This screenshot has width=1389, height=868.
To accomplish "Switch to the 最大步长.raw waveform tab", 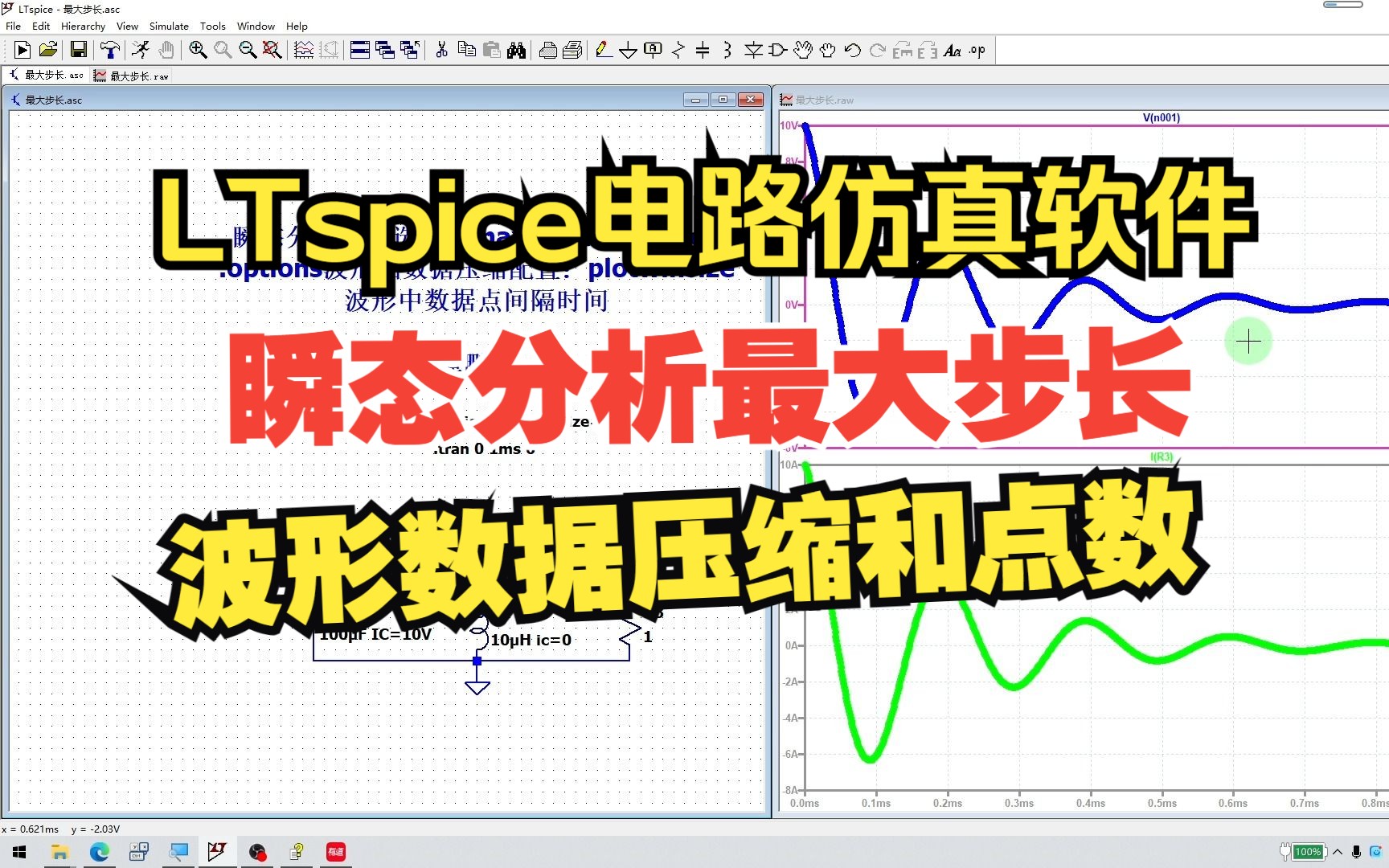I will (x=131, y=75).
